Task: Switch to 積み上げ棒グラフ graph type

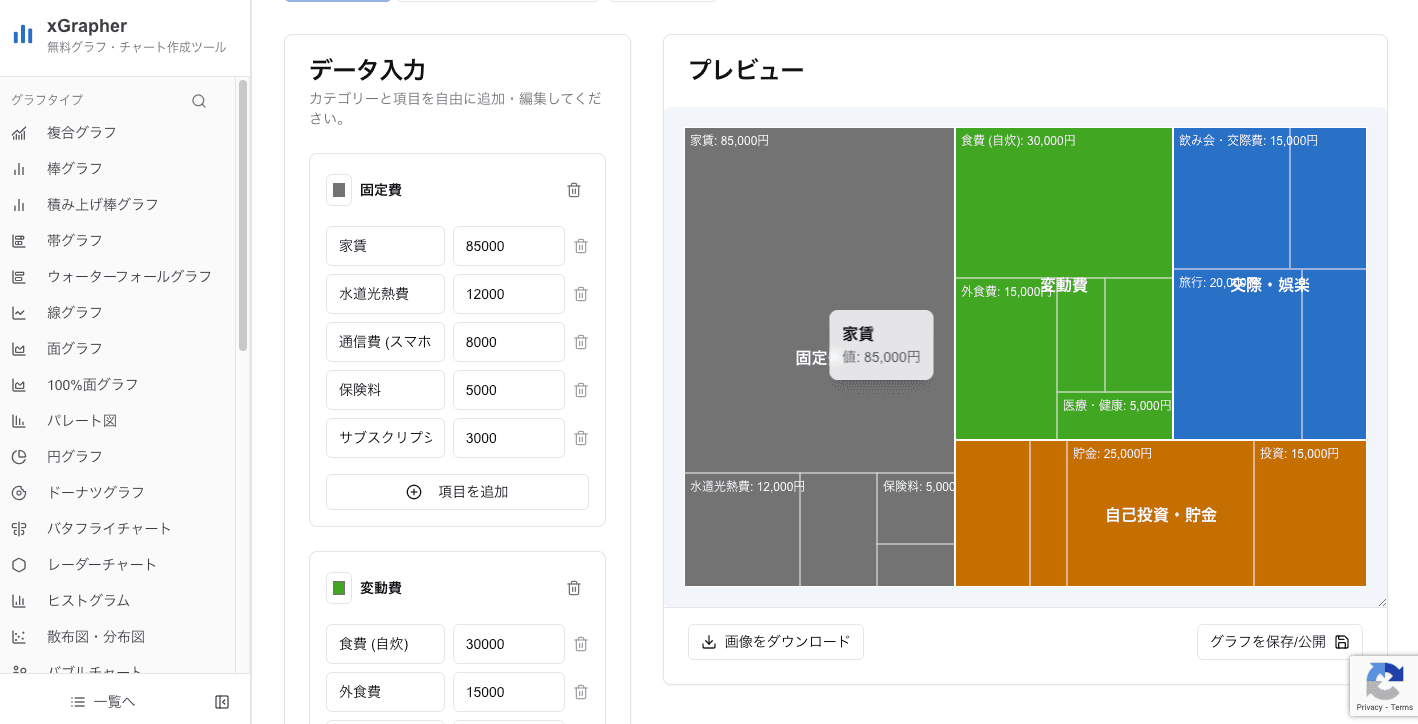Action: 103,204
